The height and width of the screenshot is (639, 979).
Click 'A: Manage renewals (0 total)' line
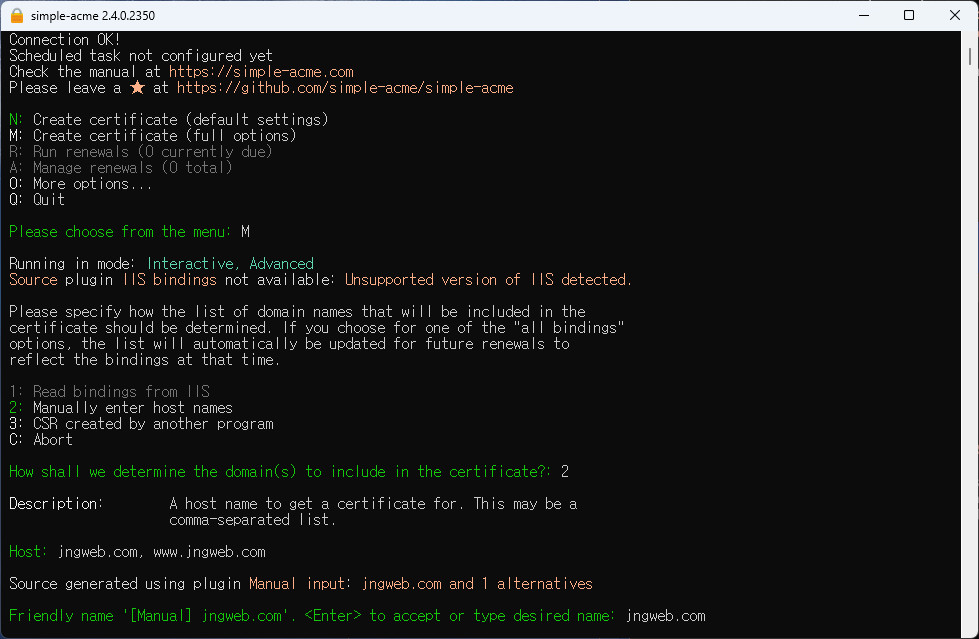121,168
